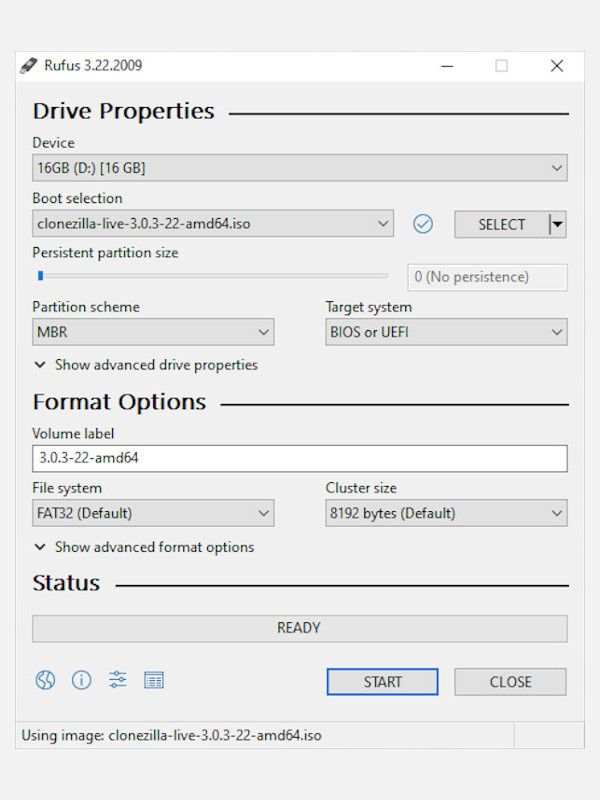Click the 'Drive Properties' heading
This screenshot has height=800, width=600.
(x=123, y=111)
